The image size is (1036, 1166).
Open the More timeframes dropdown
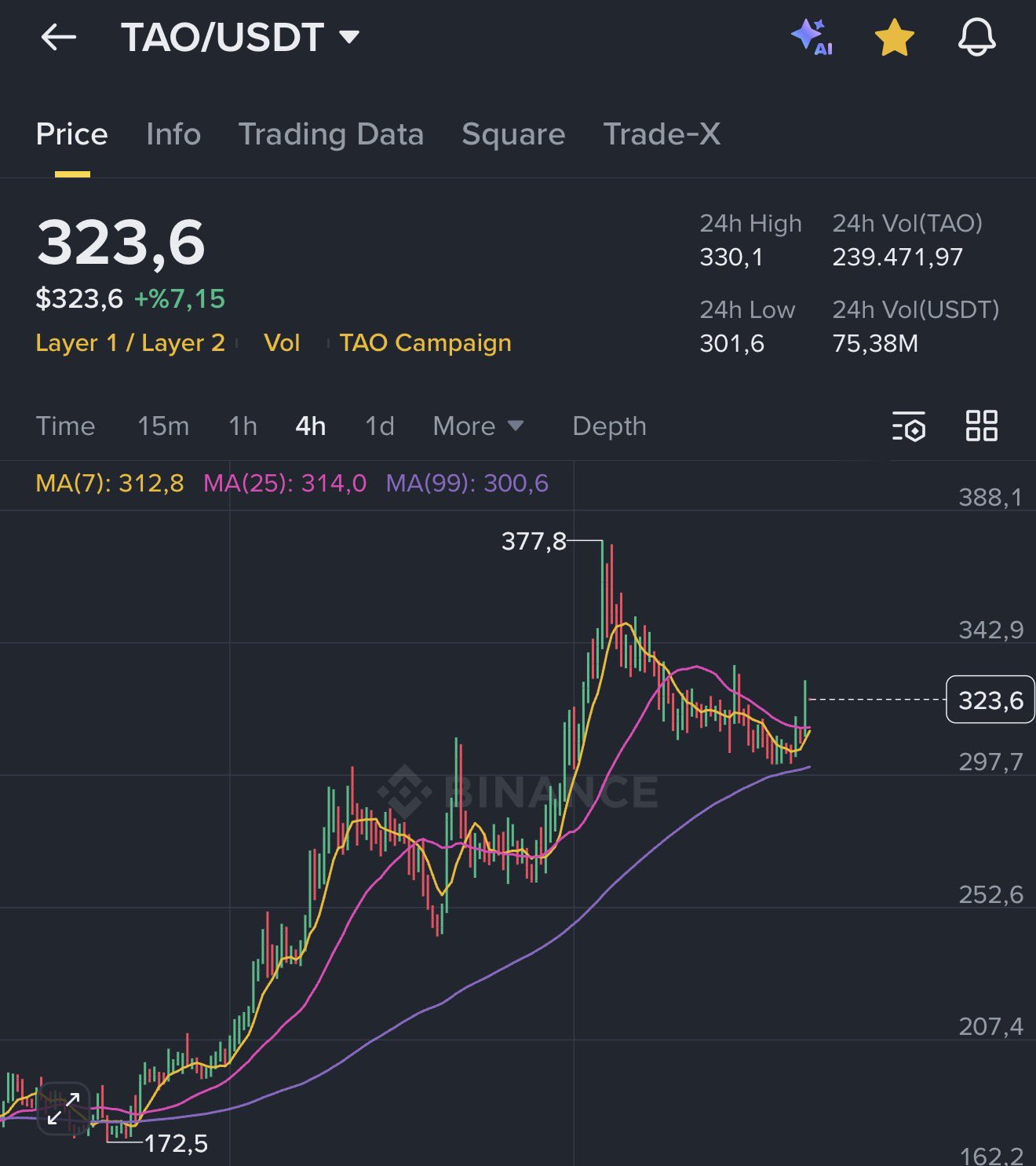[477, 426]
